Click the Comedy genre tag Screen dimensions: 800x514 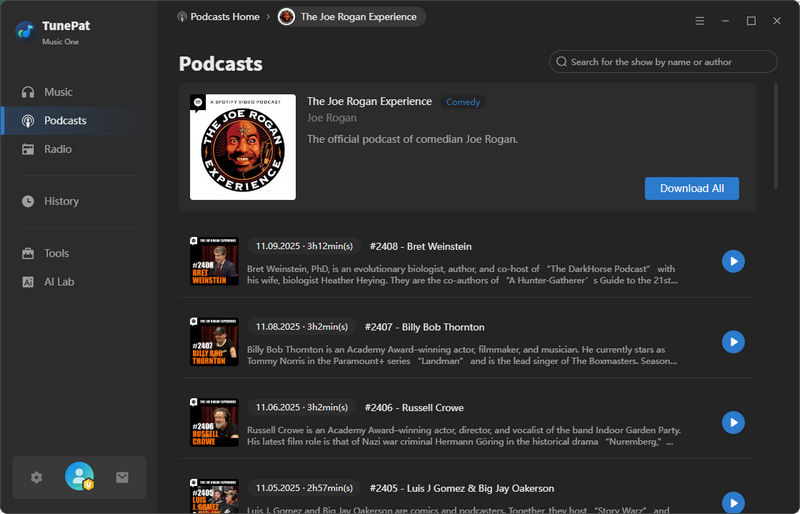[x=463, y=102]
